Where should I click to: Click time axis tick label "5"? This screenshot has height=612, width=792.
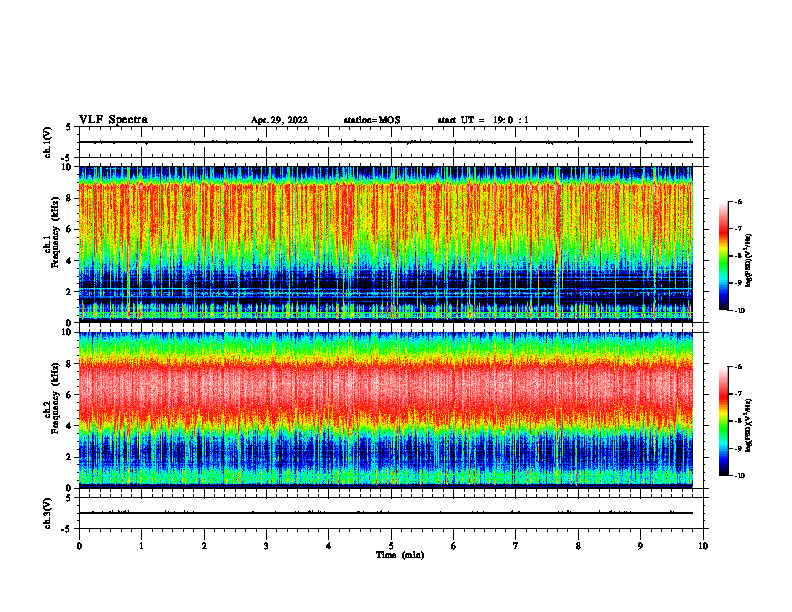[391, 546]
